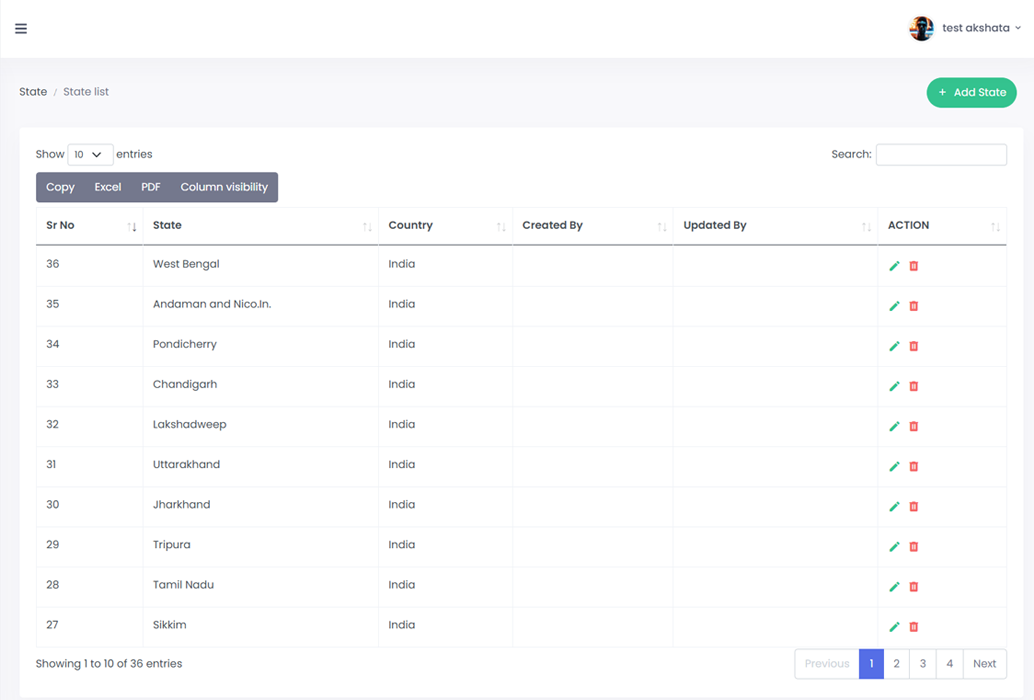Delete the Sikkim row

(913, 627)
